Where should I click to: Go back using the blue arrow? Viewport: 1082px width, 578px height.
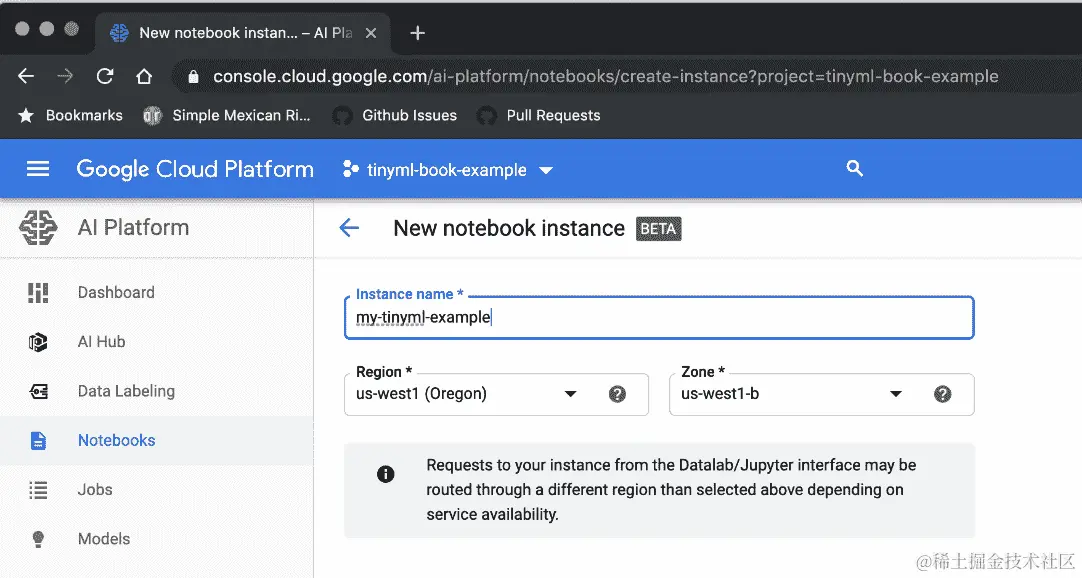click(349, 228)
